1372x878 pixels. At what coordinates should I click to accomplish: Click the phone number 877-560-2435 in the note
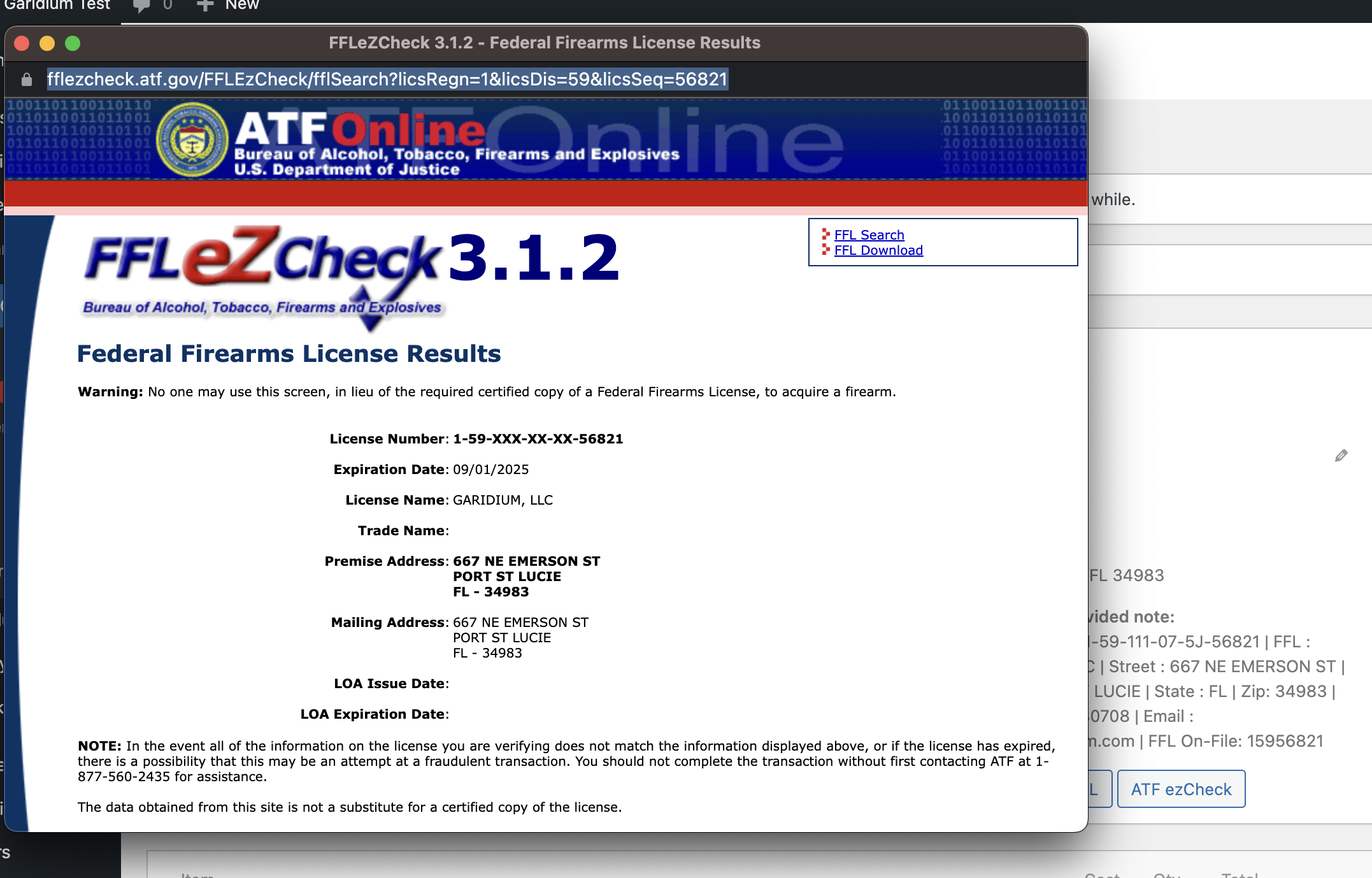(124, 777)
